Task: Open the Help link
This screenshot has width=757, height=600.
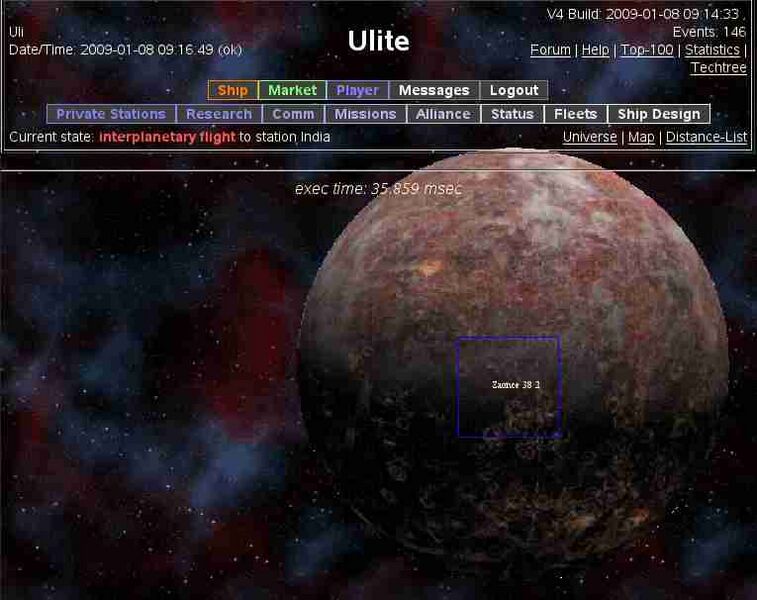Action: (595, 50)
